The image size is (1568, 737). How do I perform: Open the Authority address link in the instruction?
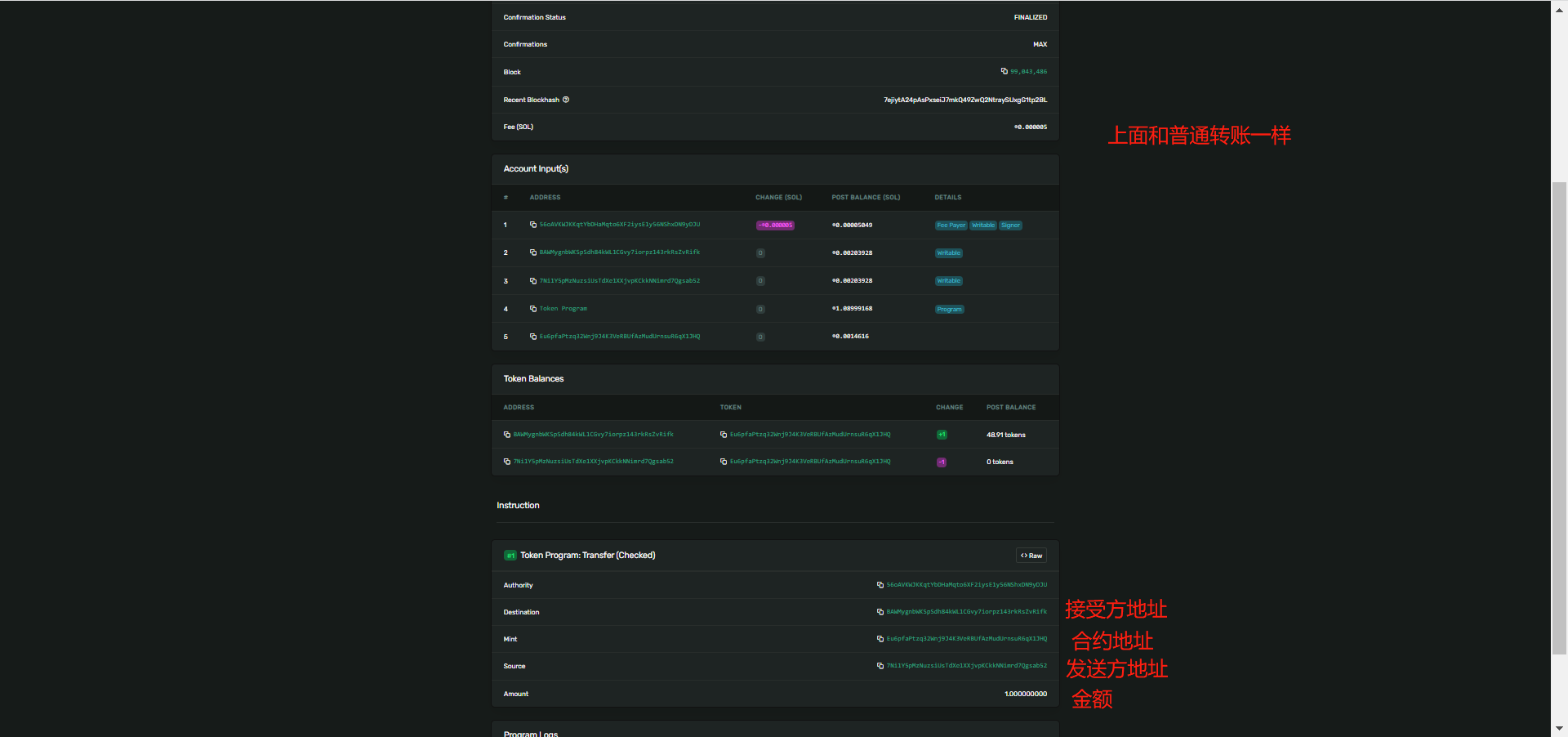[x=967, y=585]
